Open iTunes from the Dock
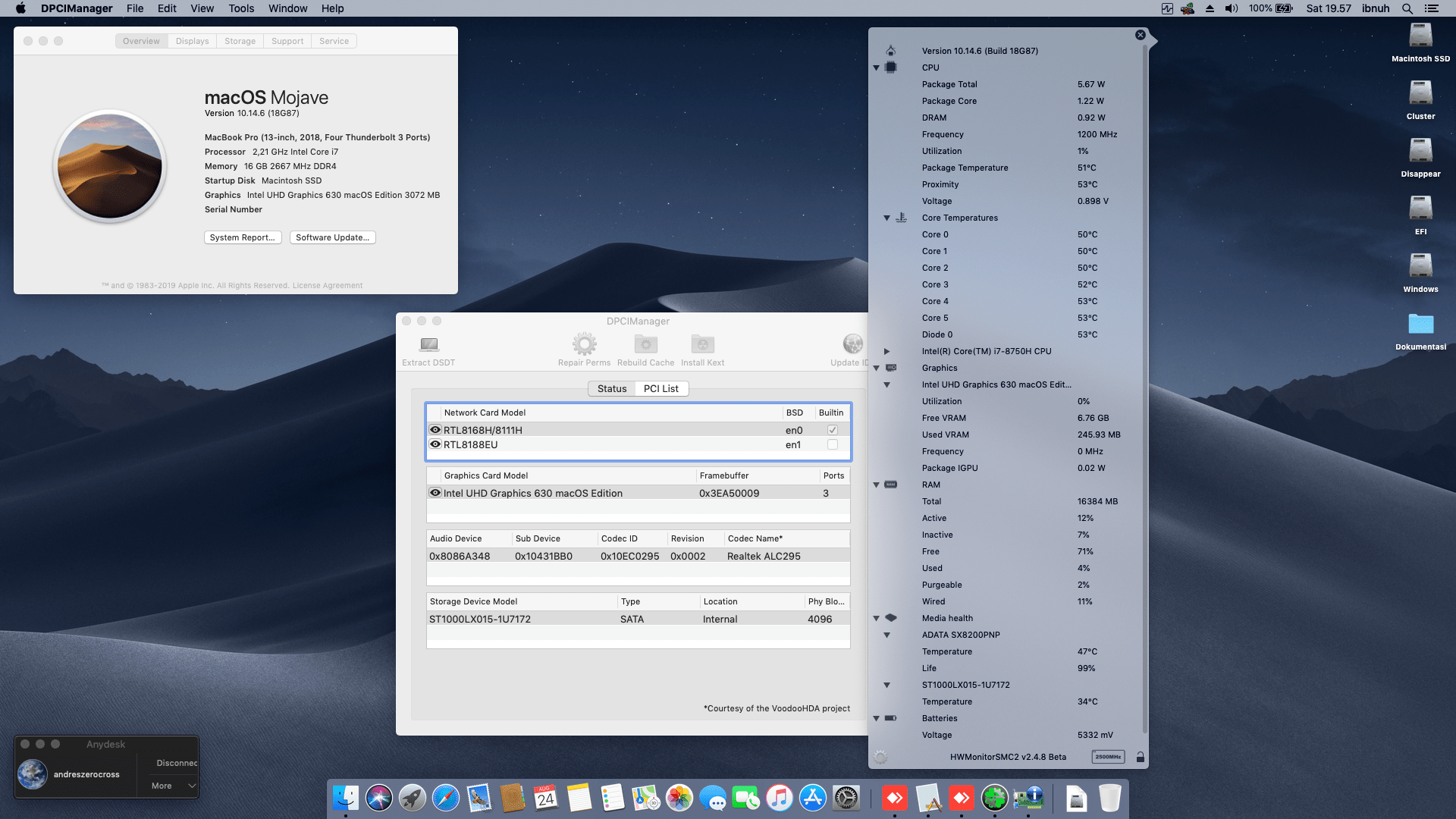1456x819 pixels. click(780, 798)
